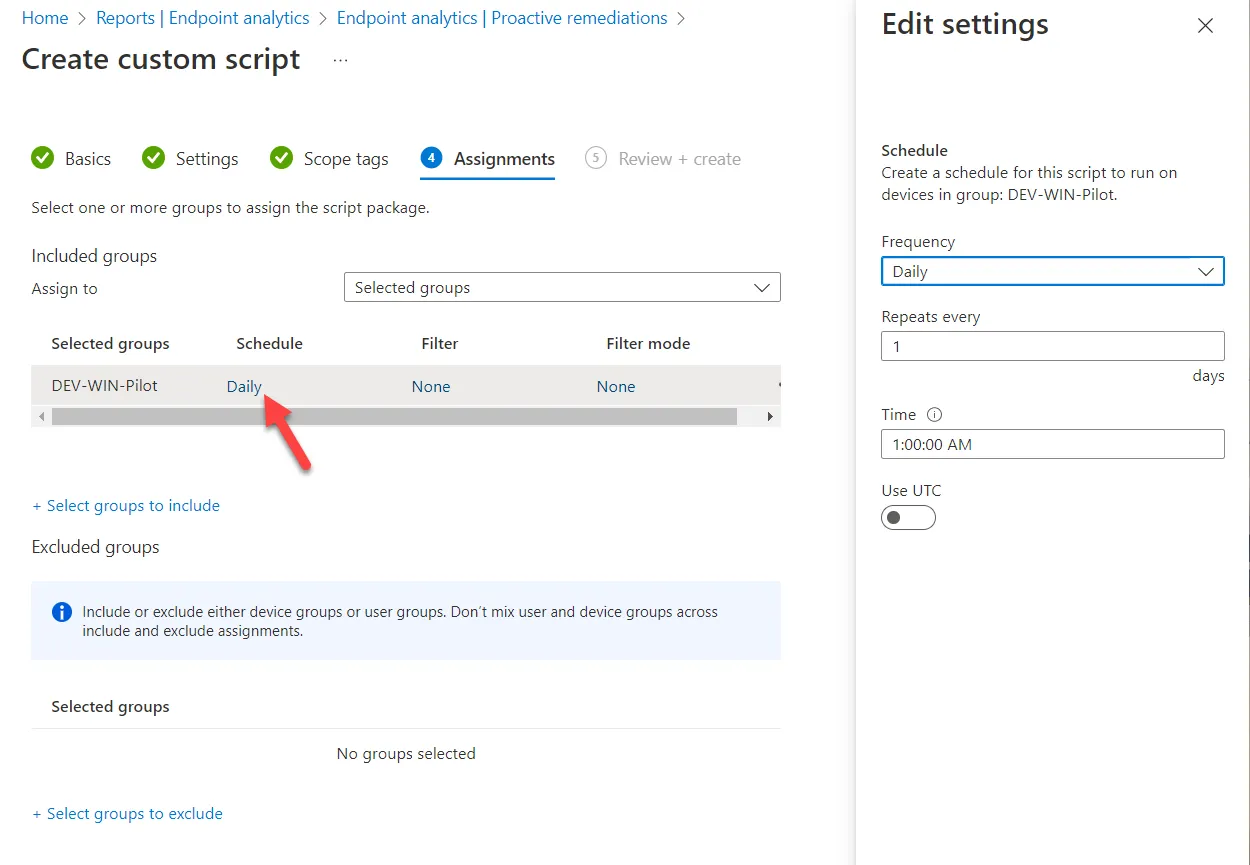
Task: Click the left arrow of horizontal scrollbar
Action: 41,416
